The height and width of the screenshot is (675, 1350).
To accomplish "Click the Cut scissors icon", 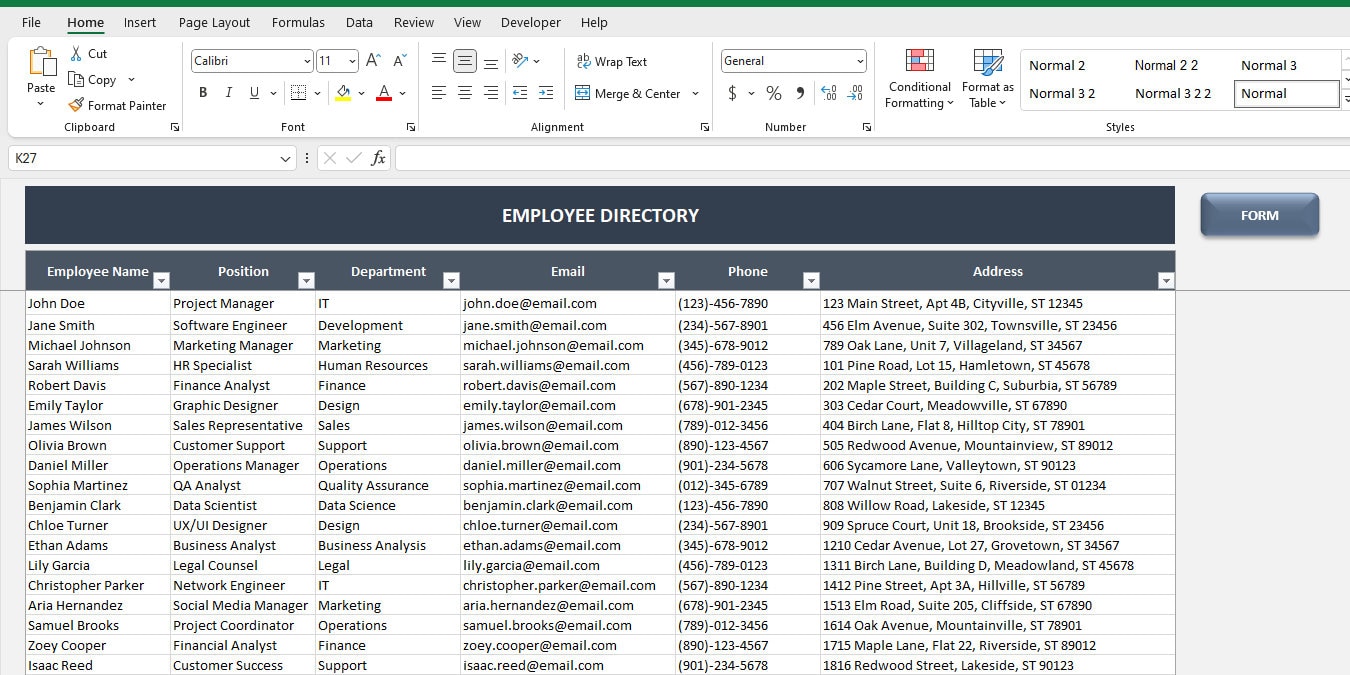I will click(77, 53).
